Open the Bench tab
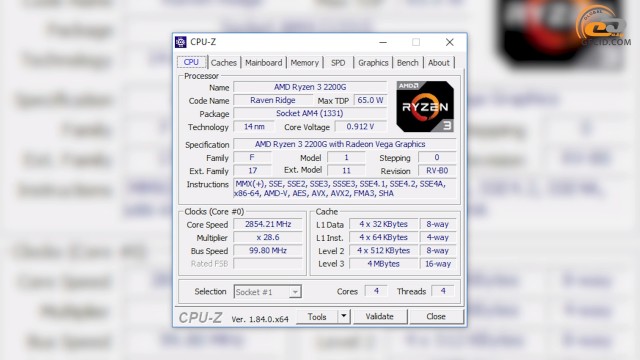Image resolution: width=640 pixels, height=360 pixels. (x=408, y=62)
